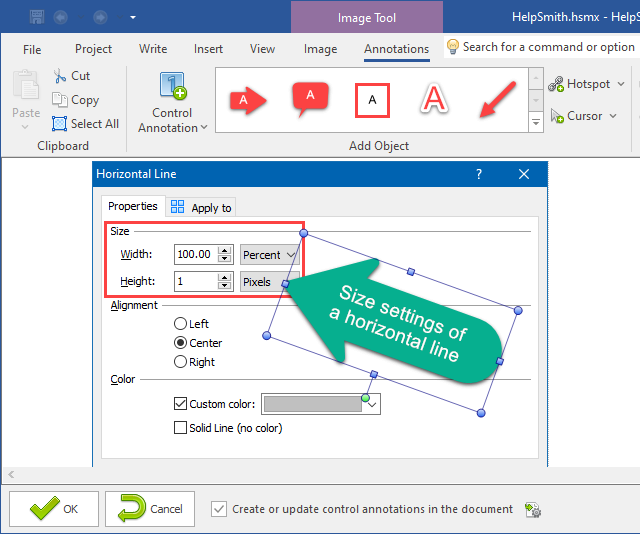Select the red arrow line object
Viewport: 640px width, 534px height.
(x=495, y=99)
